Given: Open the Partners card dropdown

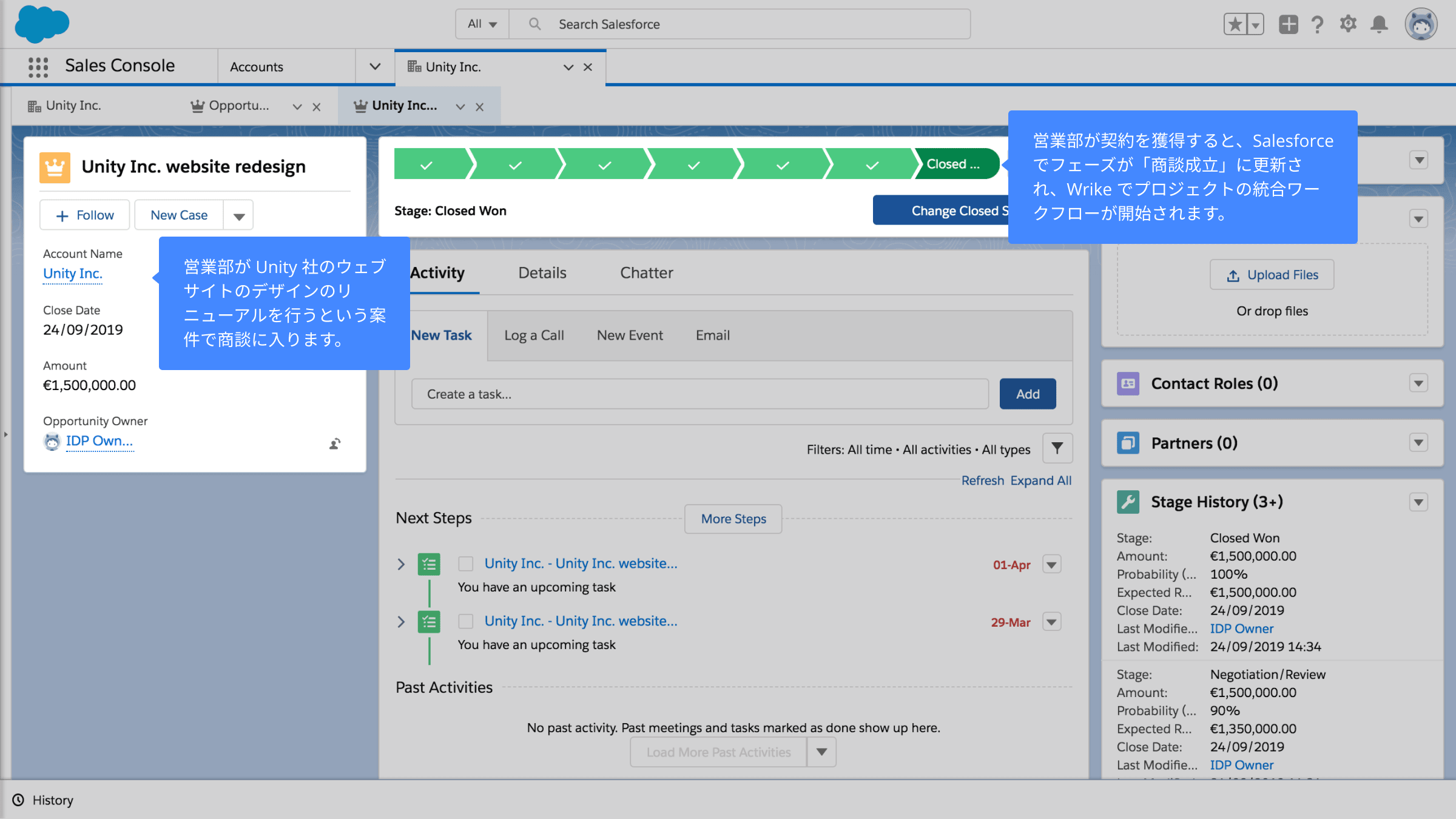Looking at the screenshot, I should click(x=1418, y=443).
